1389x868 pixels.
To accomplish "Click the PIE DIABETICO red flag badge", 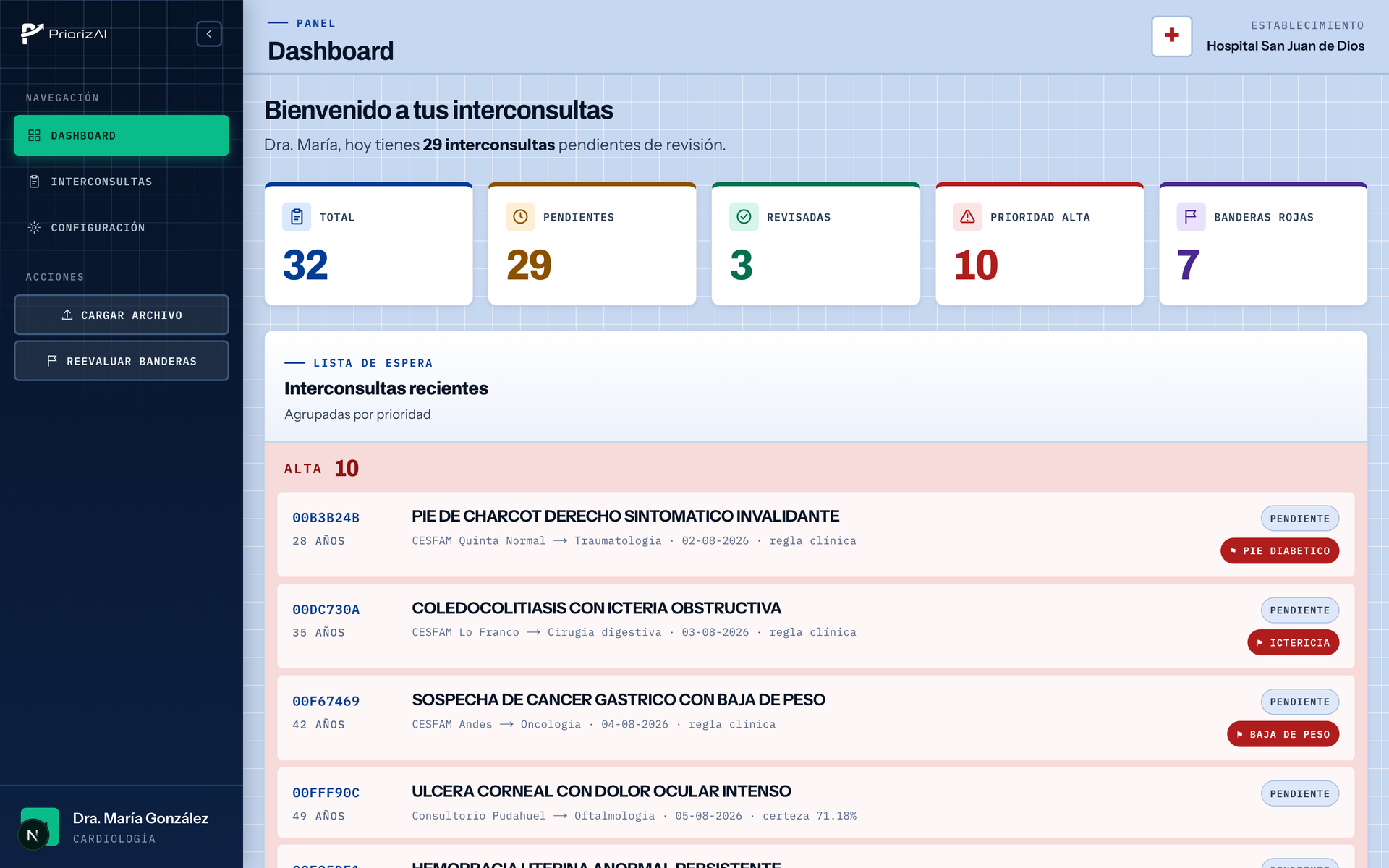I will [x=1280, y=550].
